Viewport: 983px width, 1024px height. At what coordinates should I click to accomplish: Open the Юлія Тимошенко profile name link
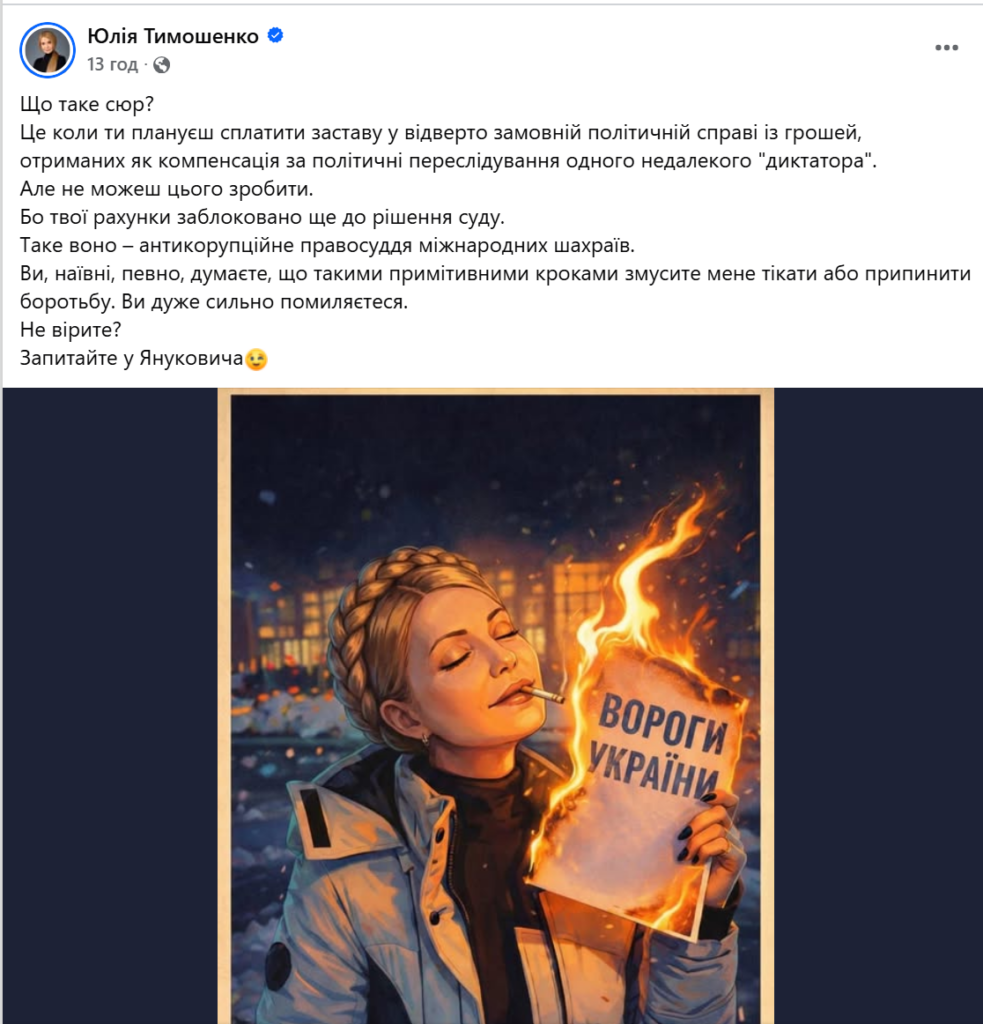point(173,36)
